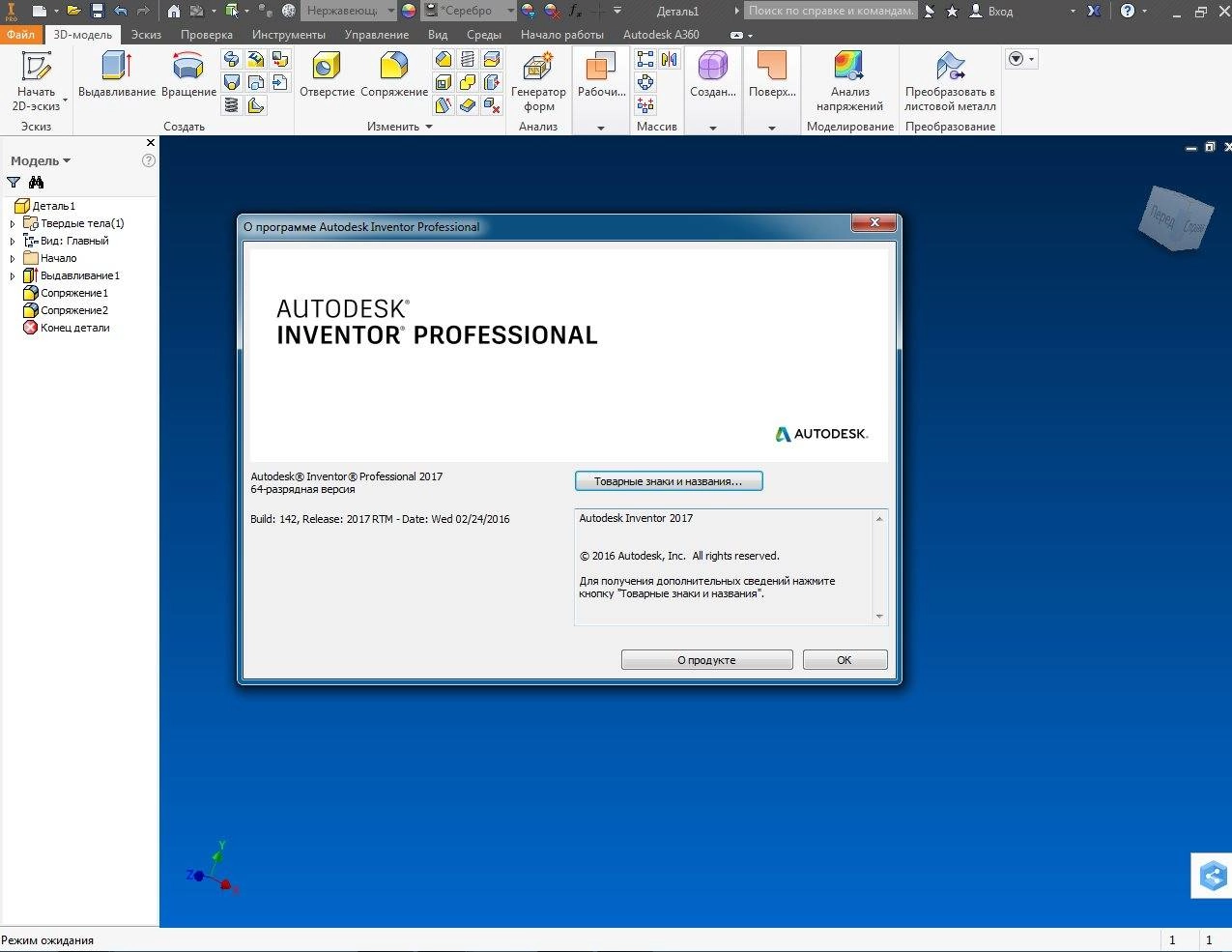Viewport: 1232px width, 952px height.
Task: Open the Модель browser dropdown
Action: coord(41,160)
